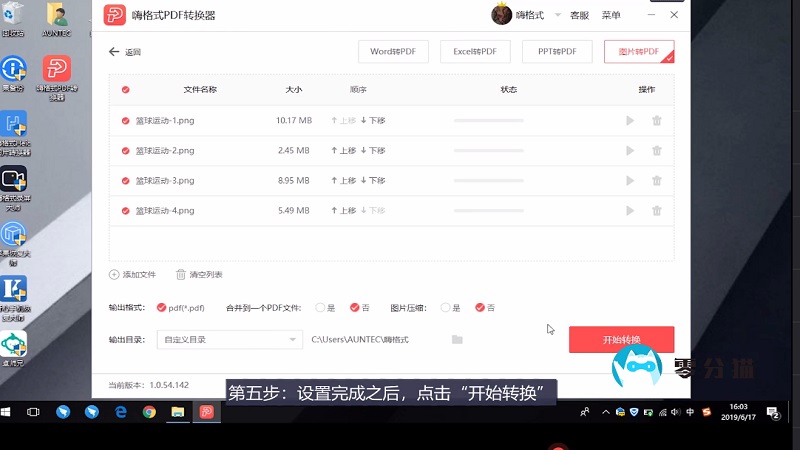Click the red 开始转换 button

coord(621,340)
